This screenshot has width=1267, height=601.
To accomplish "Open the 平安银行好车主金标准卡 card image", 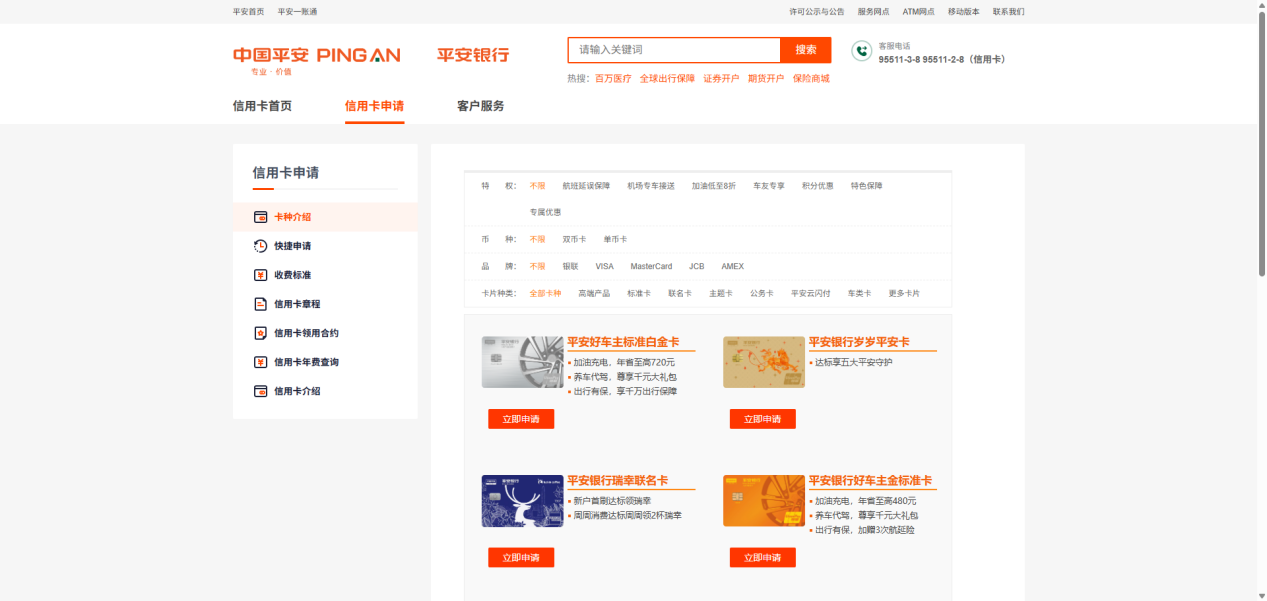I will (x=764, y=501).
